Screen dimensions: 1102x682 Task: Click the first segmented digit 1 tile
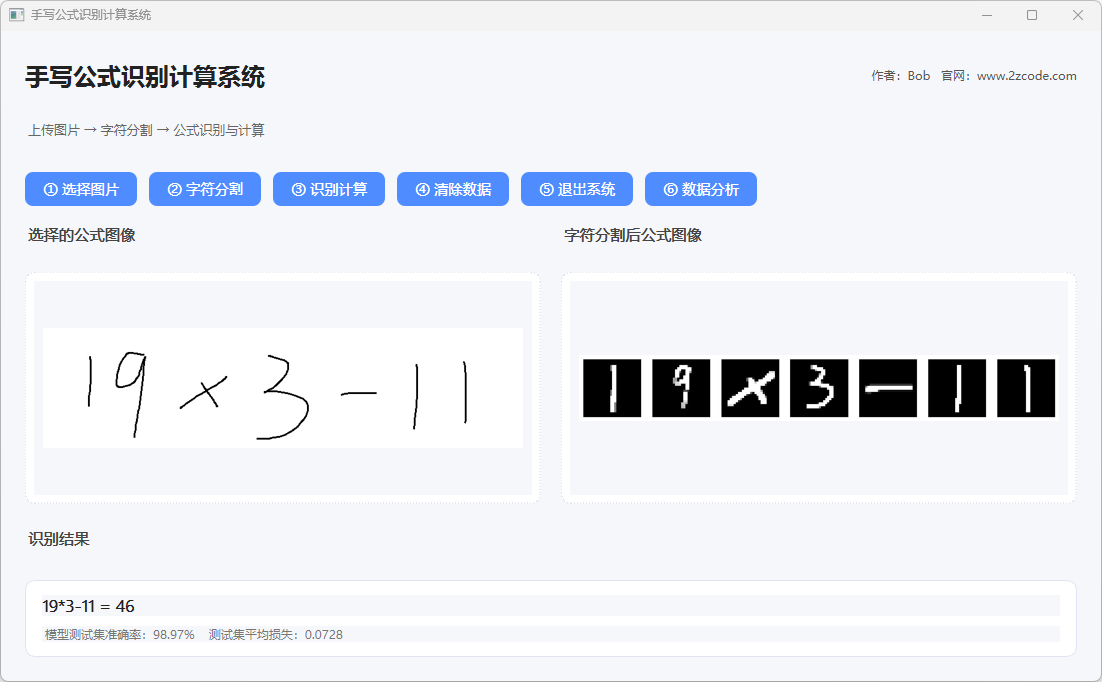tap(612, 388)
